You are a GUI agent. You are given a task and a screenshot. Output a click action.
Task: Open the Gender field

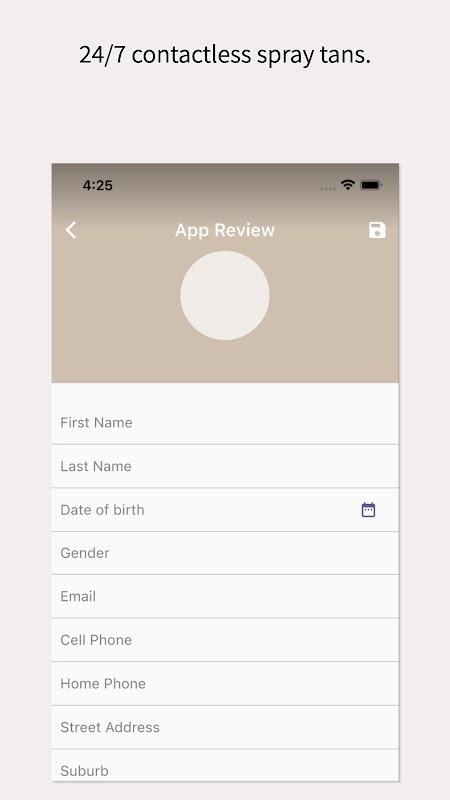225,553
